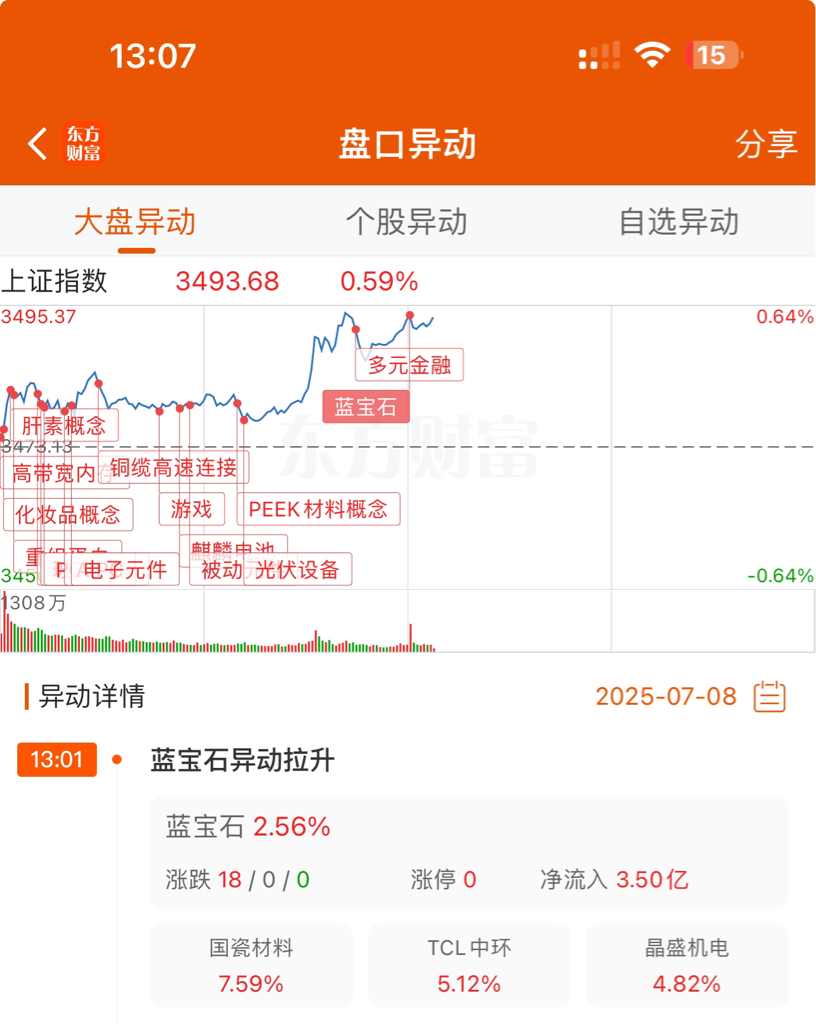Open the 国瓷材料 stock card
The image size is (816, 1024).
click(251, 965)
